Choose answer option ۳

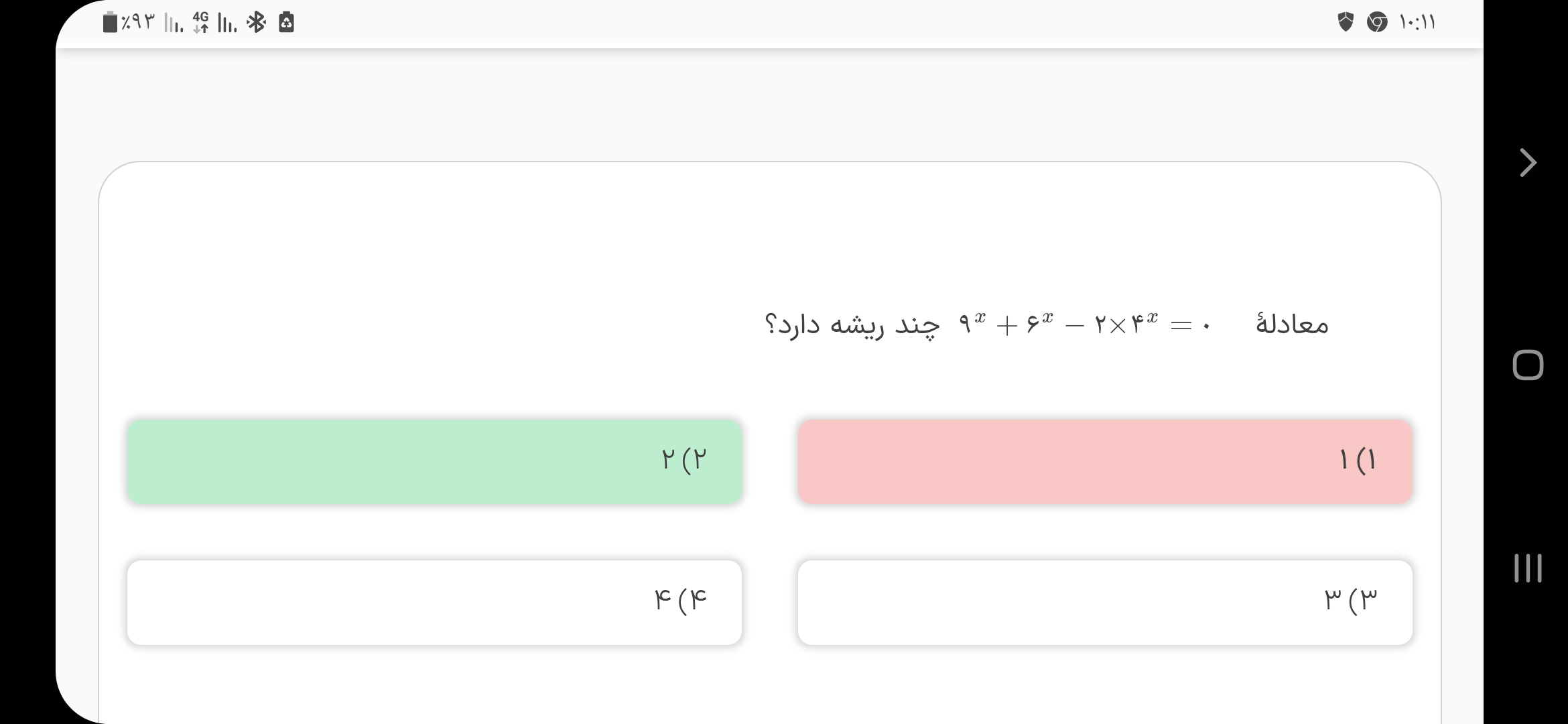[x=1105, y=602]
